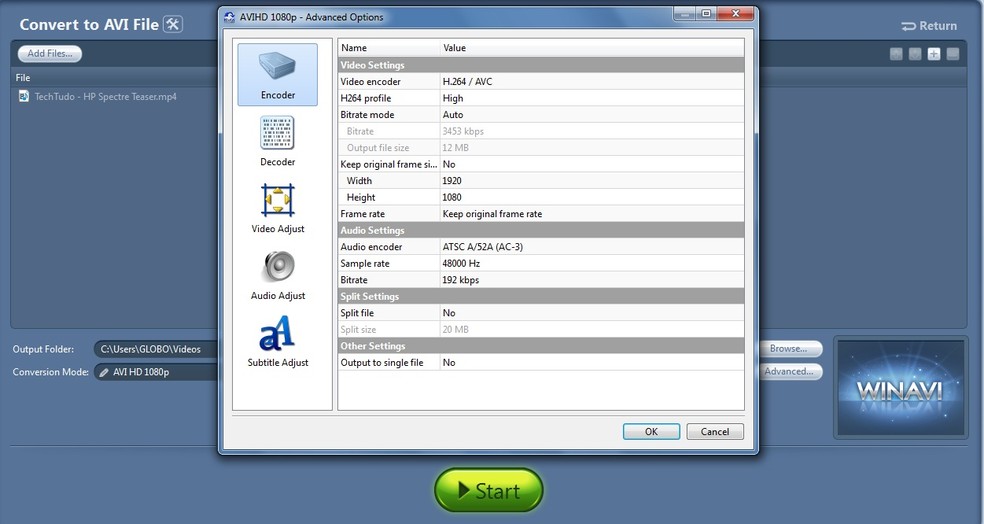
Task: Click the Frame rate name cell
Action: pyautogui.click(x=389, y=214)
